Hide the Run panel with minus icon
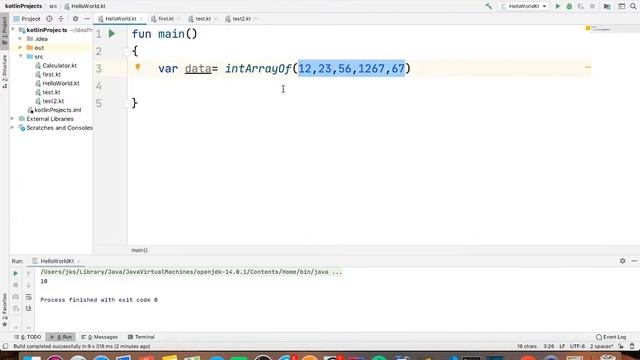This screenshot has width=640, height=360. 634,260
